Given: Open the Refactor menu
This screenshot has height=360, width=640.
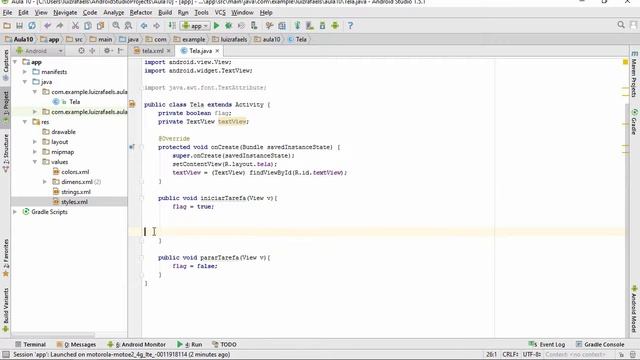Looking at the screenshot, I should (141, 13).
